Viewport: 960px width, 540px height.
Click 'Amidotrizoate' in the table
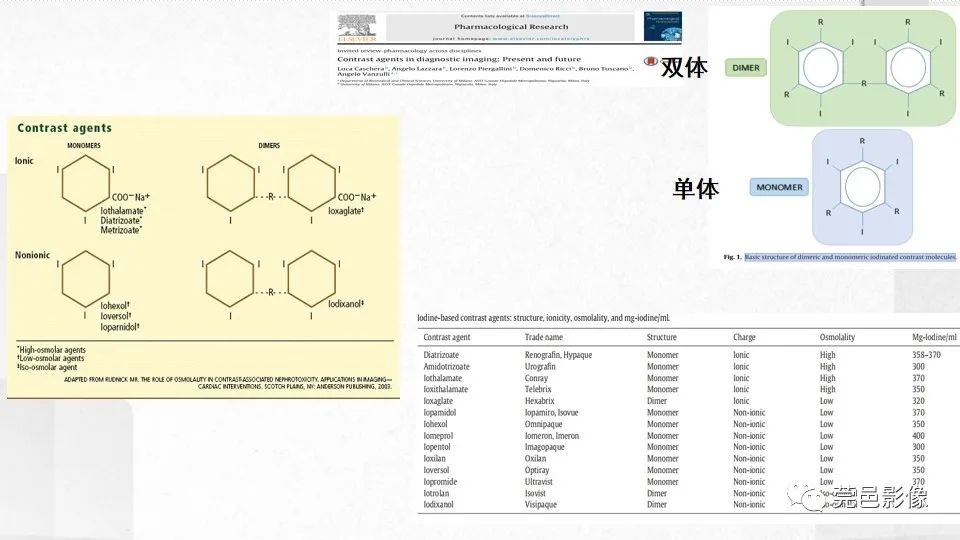(x=447, y=367)
